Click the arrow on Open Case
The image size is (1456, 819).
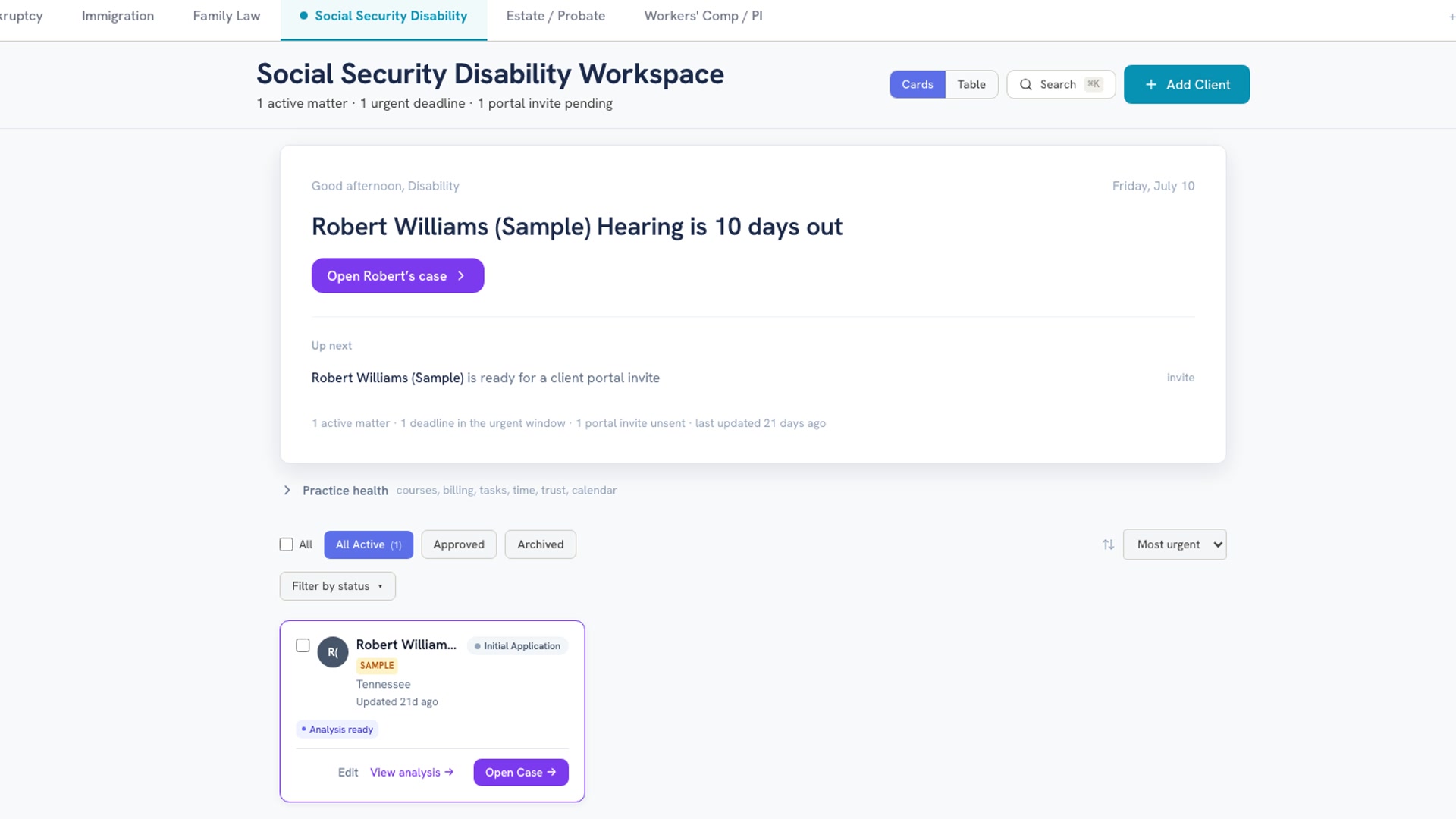(x=551, y=772)
